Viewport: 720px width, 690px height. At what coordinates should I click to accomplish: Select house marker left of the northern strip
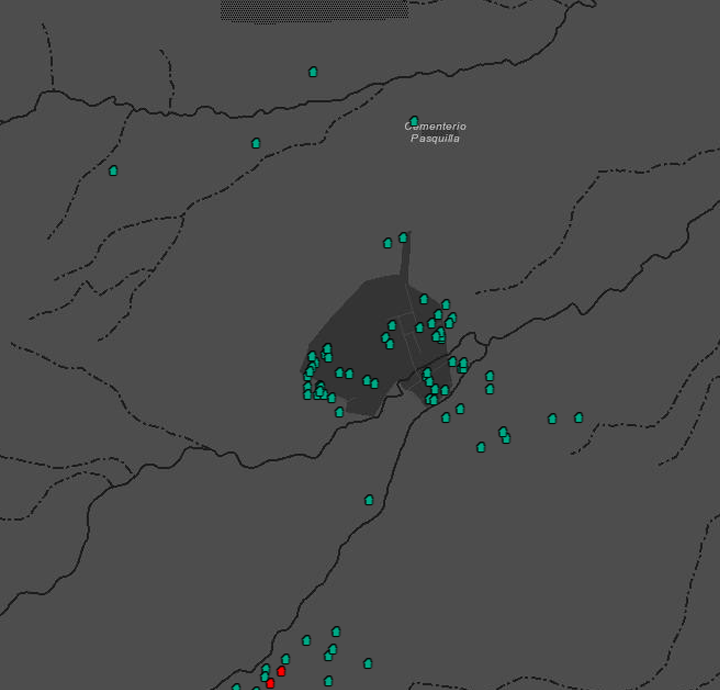[388, 243]
